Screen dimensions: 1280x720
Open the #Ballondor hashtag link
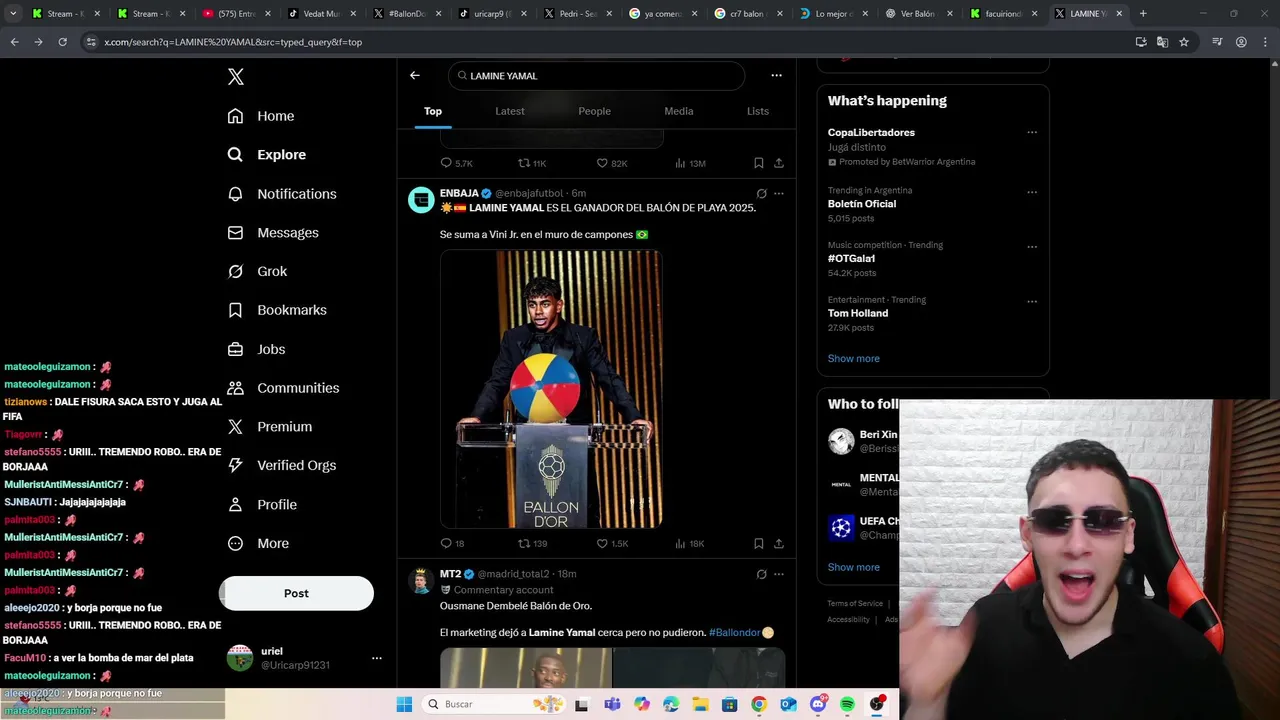734,632
